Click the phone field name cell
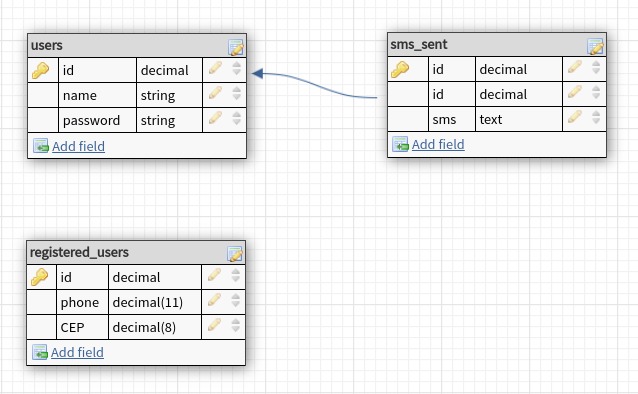Image resolution: width=638 pixels, height=394 pixels. pyautogui.click(x=83, y=302)
